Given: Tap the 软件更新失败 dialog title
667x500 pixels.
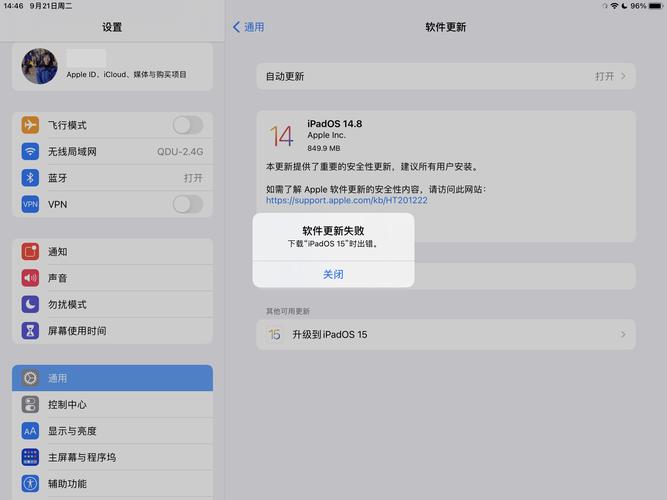Looking at the screenshot, I should tap(333, 231).
